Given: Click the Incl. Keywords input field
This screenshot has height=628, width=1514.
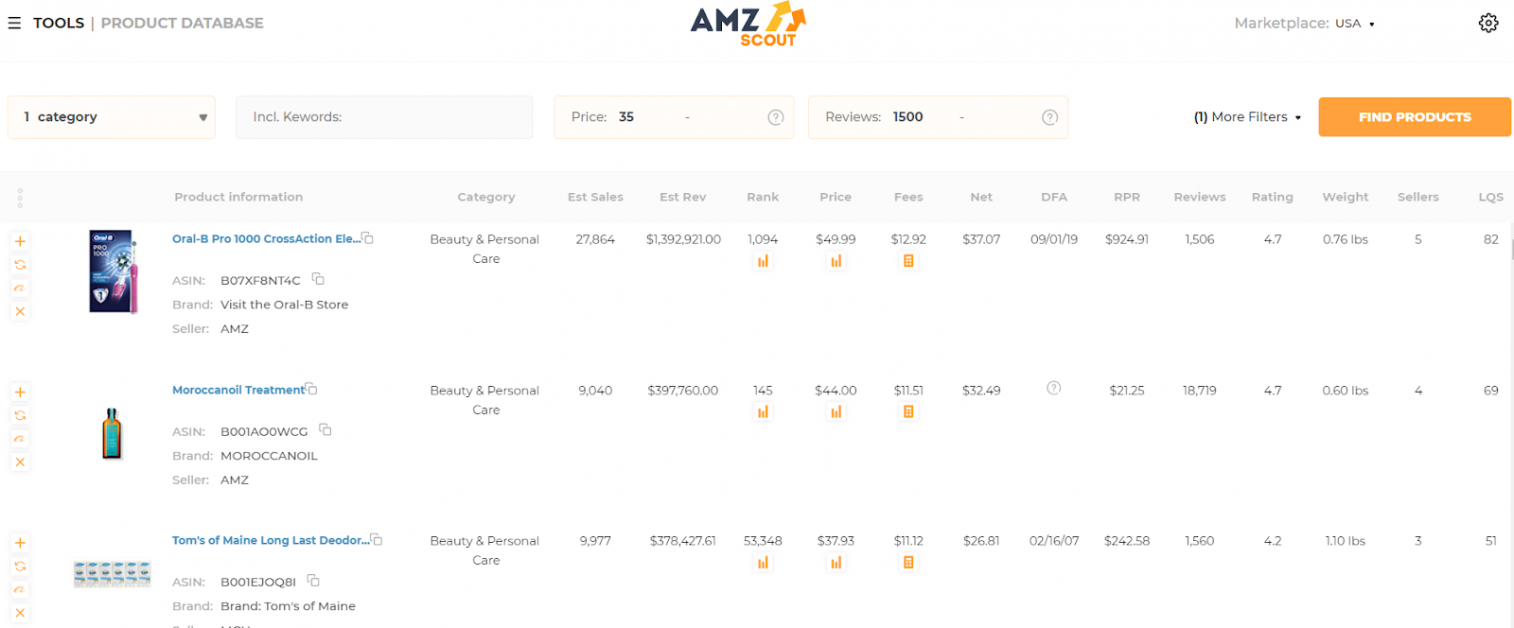Looking at the screenshot, I should (x=384, y=117).
